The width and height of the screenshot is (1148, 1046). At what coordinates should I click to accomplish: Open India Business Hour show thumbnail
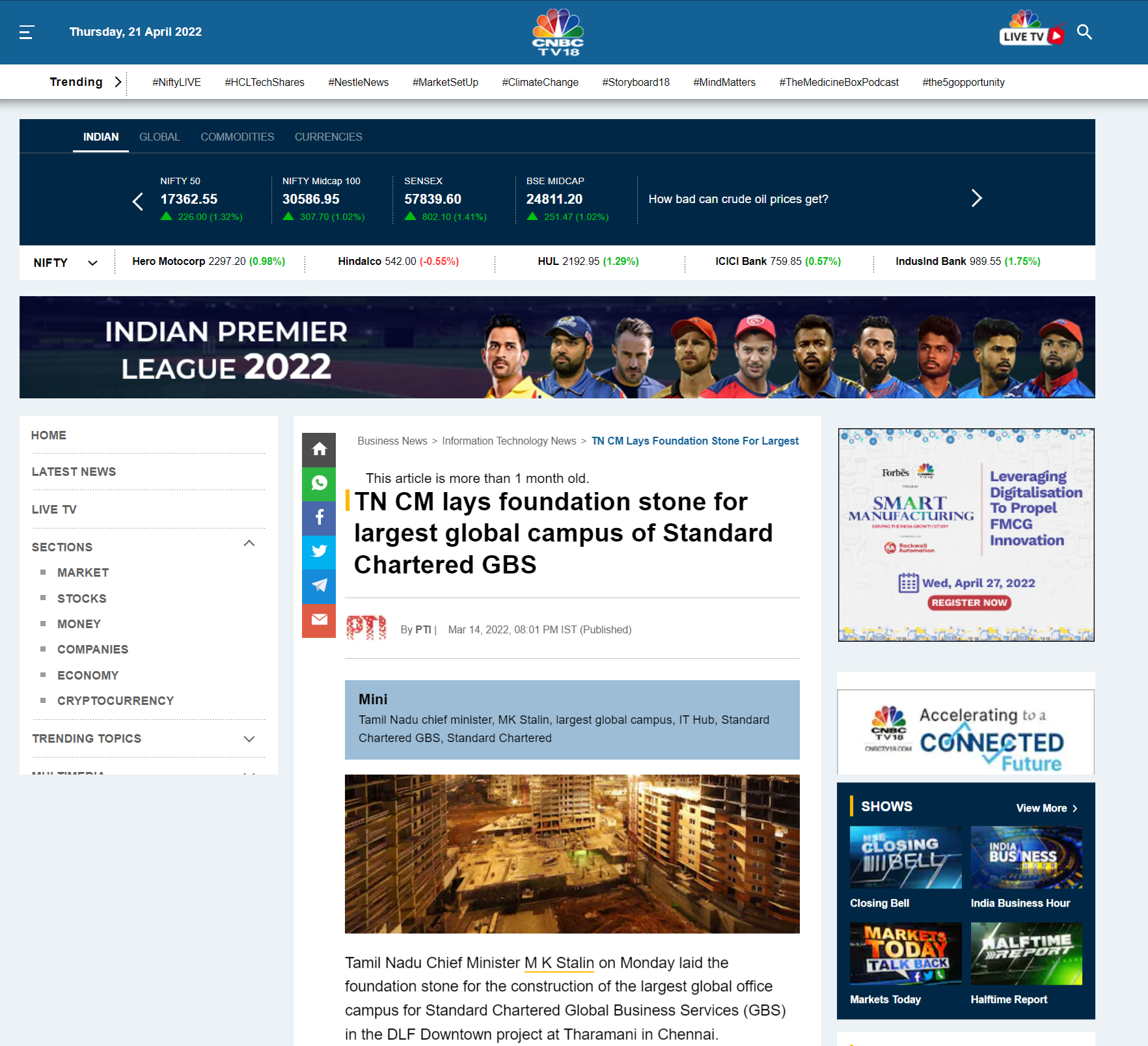(1026, 857)
